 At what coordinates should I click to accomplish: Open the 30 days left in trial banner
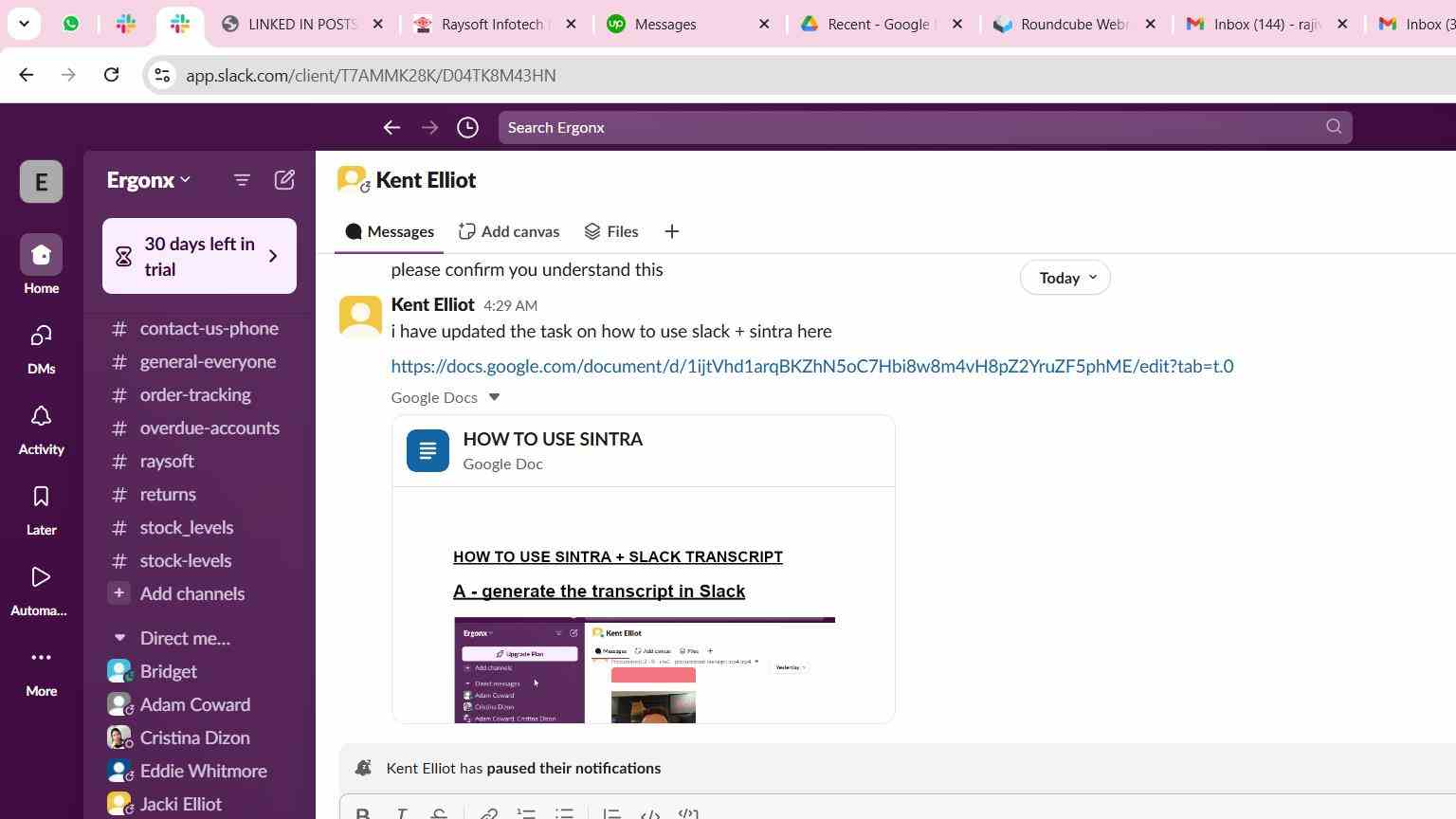[199, 256]
